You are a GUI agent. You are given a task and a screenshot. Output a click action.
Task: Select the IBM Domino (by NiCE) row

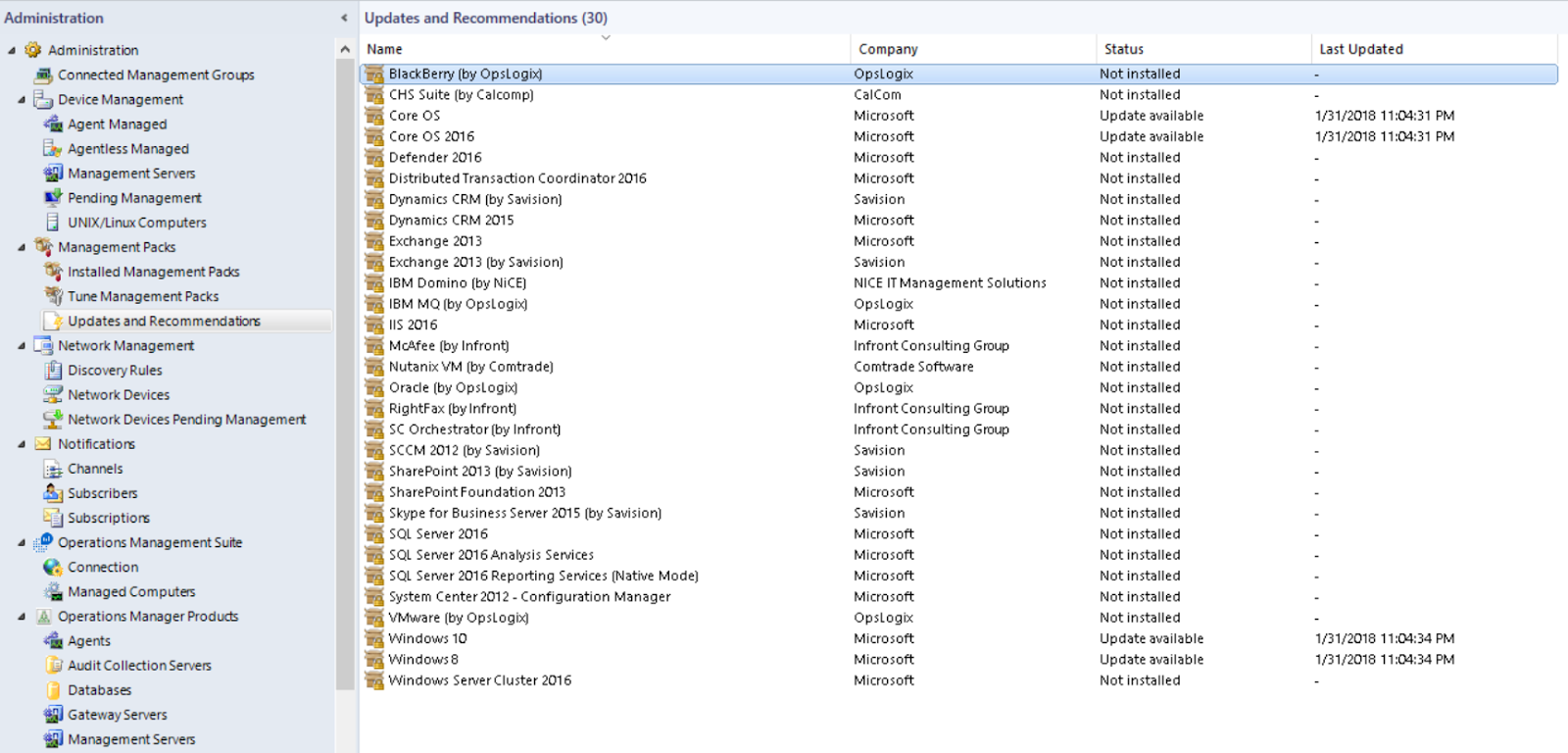pos(958,282)
